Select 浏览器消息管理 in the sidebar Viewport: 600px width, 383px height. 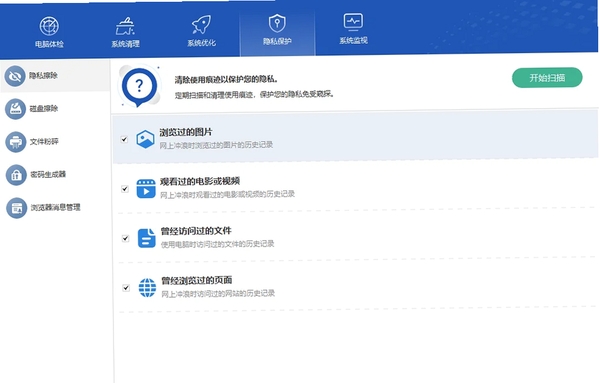[x=55, y=208]
